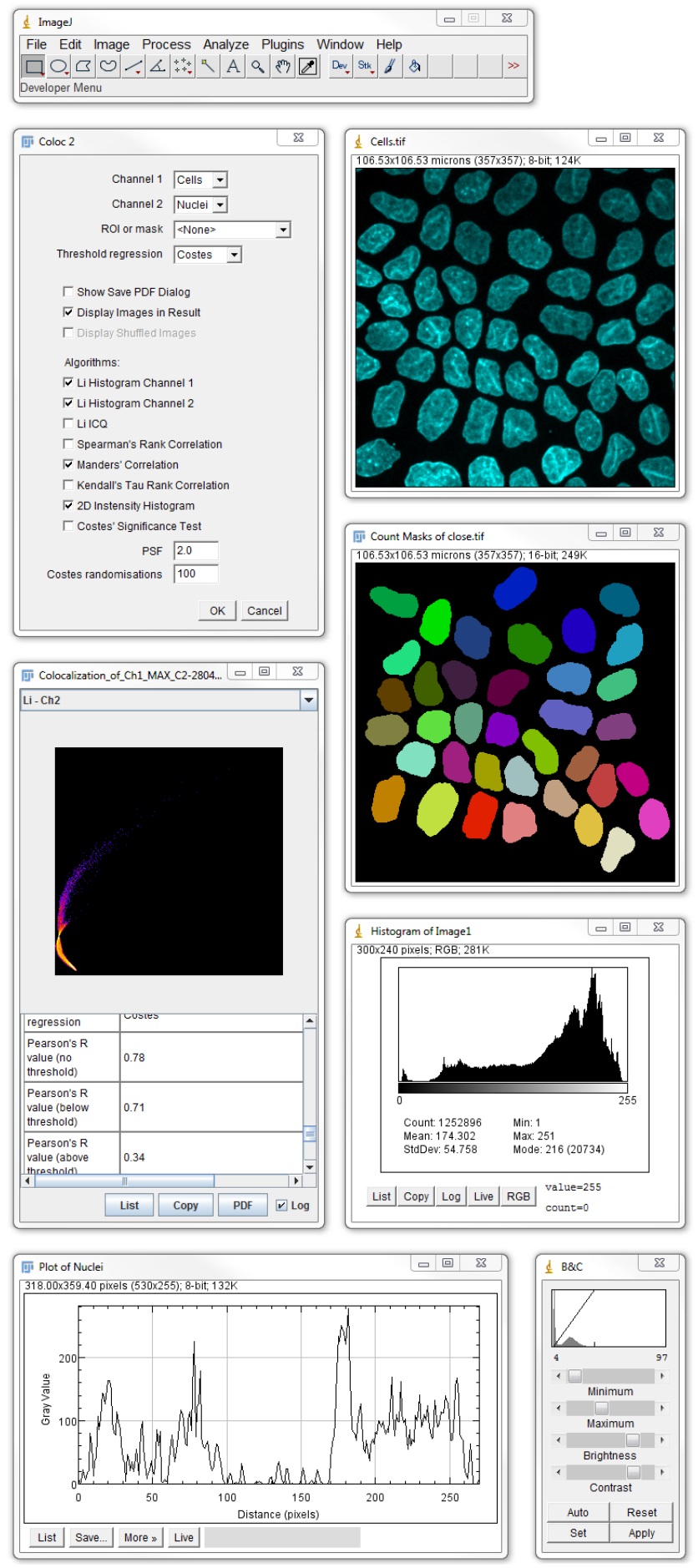The width and height of the screenshot is (698, 1568).
Task: Uncheck Display Images in Result
Action: [x=68, y=312]
